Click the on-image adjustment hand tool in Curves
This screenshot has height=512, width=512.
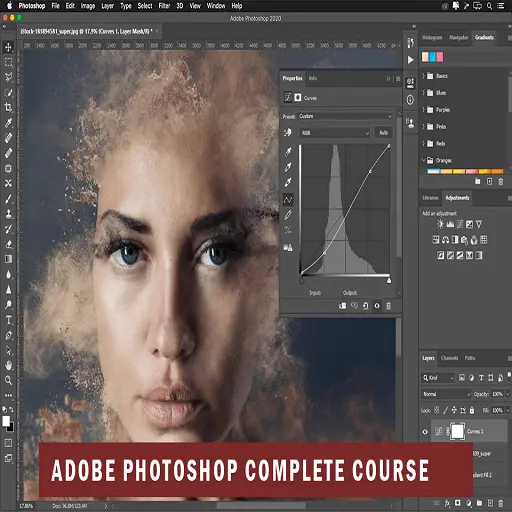pyautogui.click(x=288, y=133)
